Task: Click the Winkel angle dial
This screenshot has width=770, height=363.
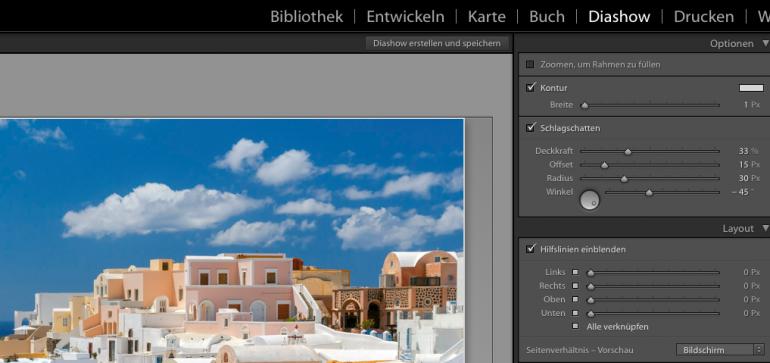Action: point(590,200)
